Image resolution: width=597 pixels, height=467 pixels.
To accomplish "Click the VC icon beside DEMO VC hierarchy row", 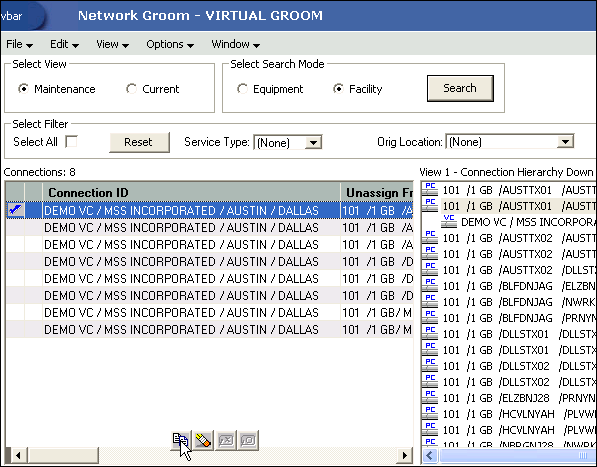I will click(x=449, y=221).
